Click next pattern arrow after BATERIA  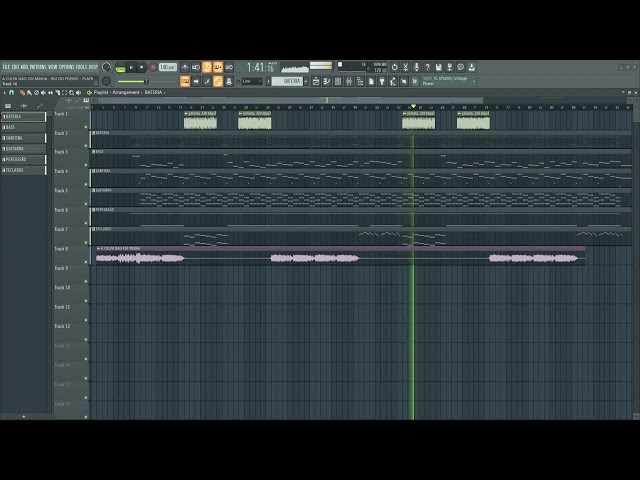306,81
